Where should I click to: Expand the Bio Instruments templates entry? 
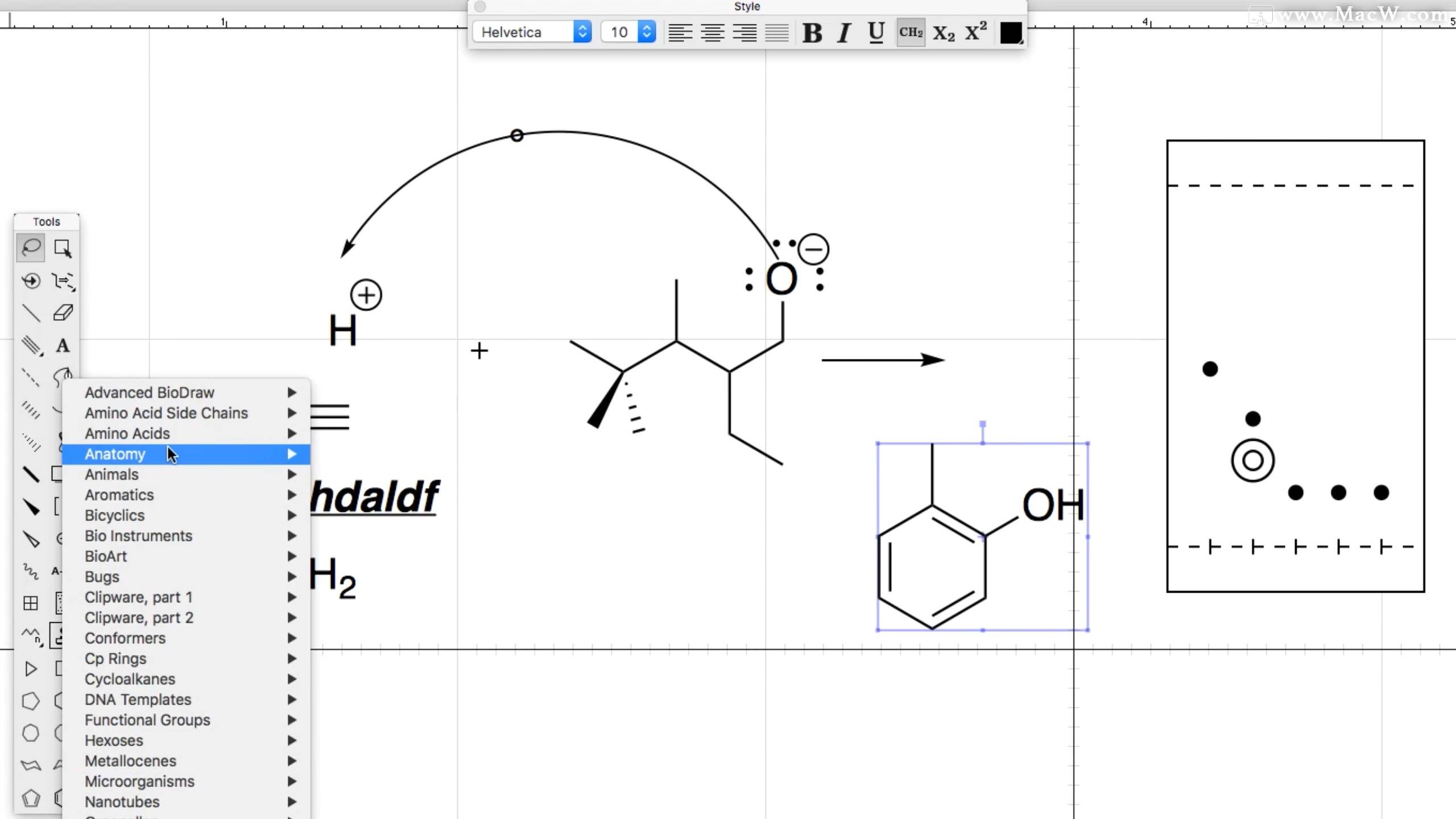pos(186,536)
